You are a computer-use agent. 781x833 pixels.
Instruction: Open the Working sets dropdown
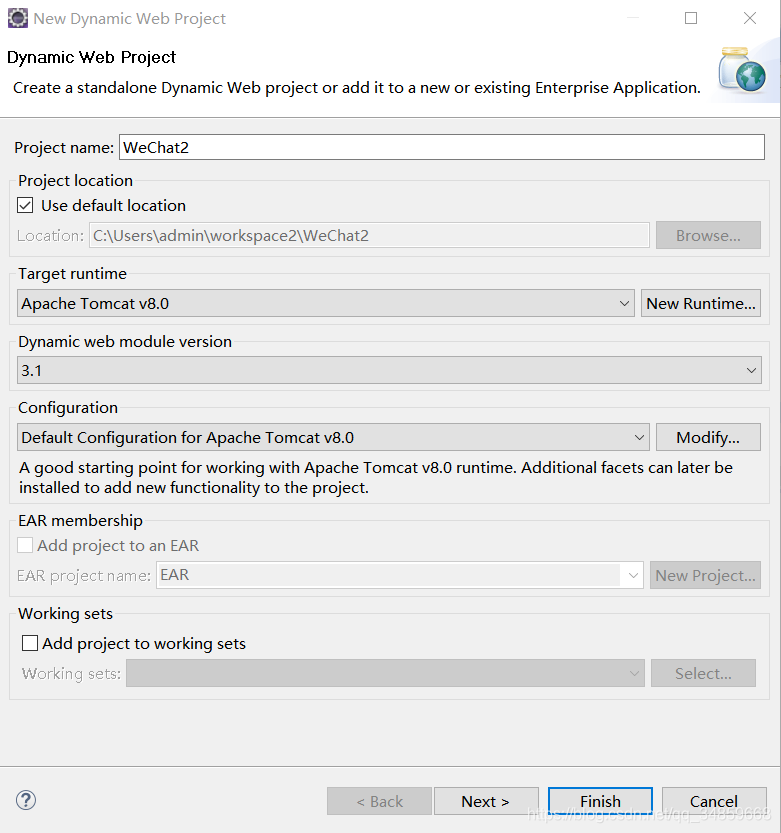point(385,673)
